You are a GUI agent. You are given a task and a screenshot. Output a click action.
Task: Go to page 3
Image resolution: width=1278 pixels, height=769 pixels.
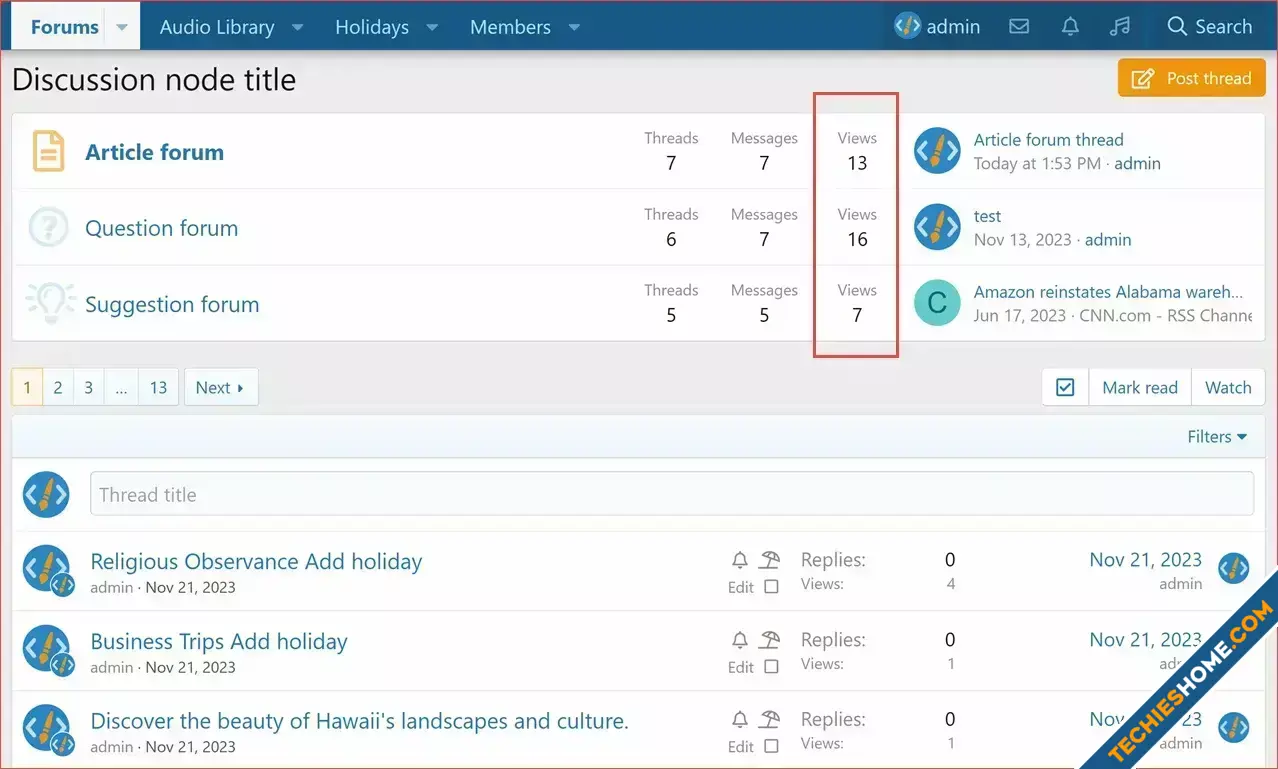[x=88, y=387]
